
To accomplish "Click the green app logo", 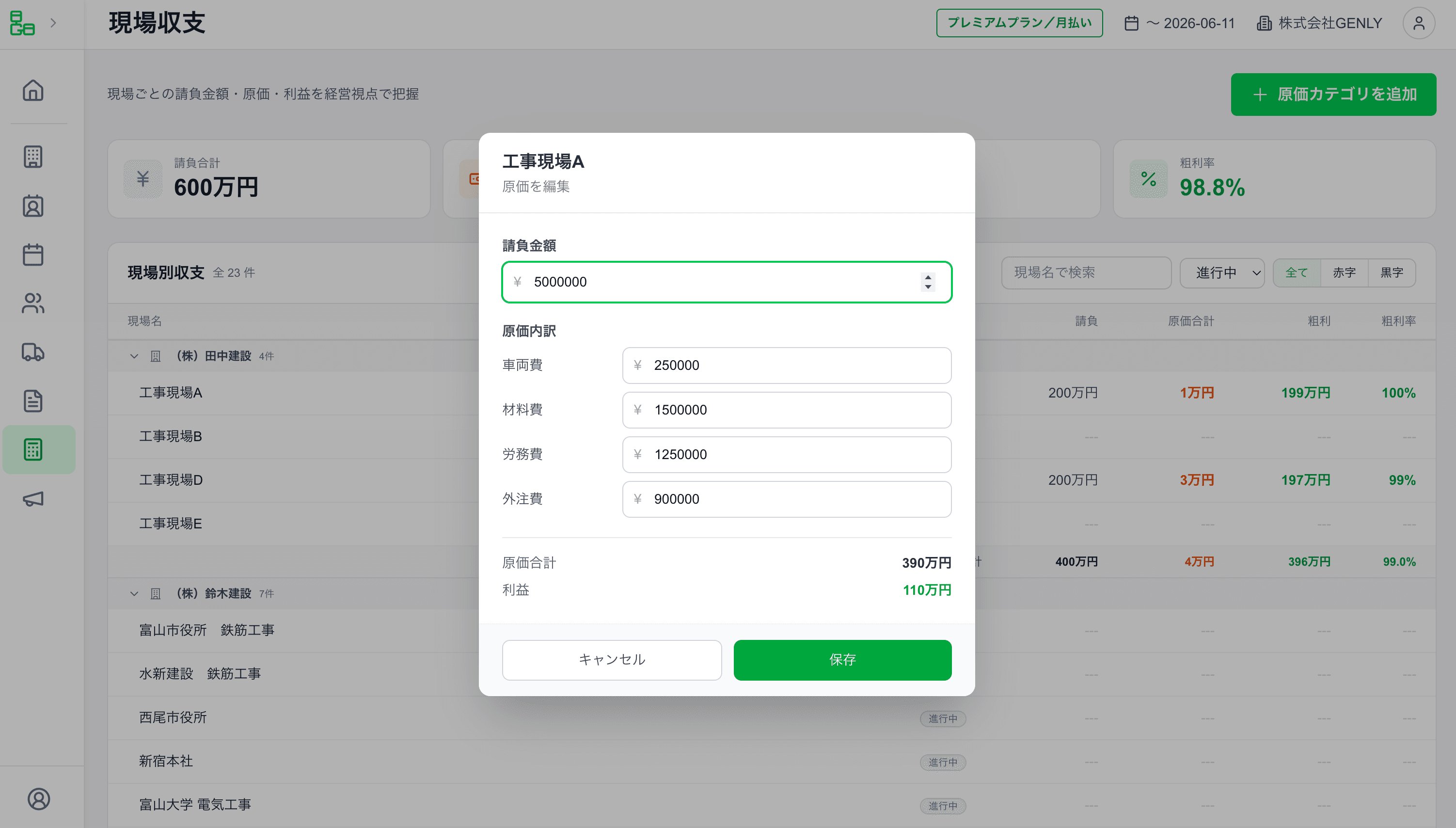I will (22, 23).
